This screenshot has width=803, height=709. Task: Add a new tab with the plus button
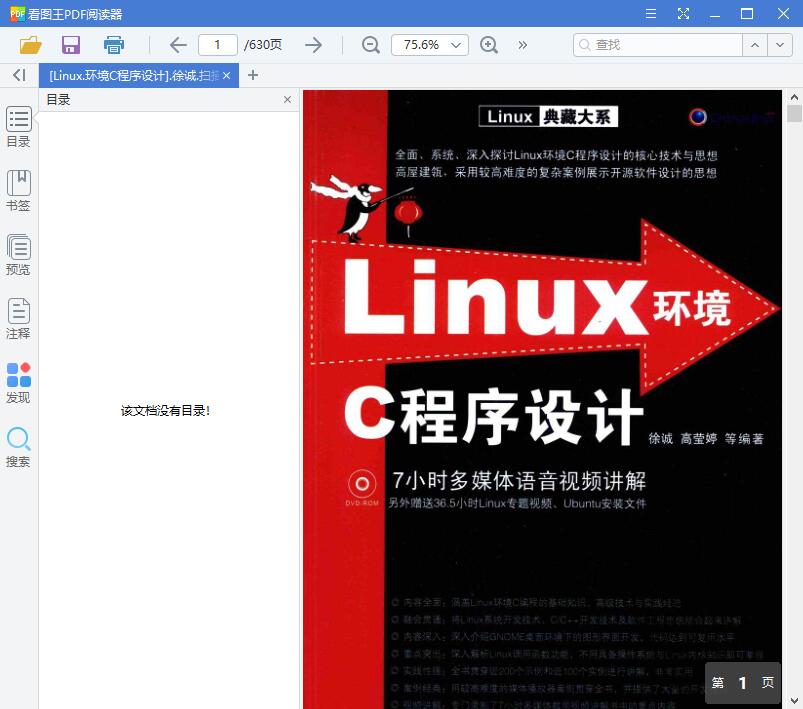pos(252,75)
